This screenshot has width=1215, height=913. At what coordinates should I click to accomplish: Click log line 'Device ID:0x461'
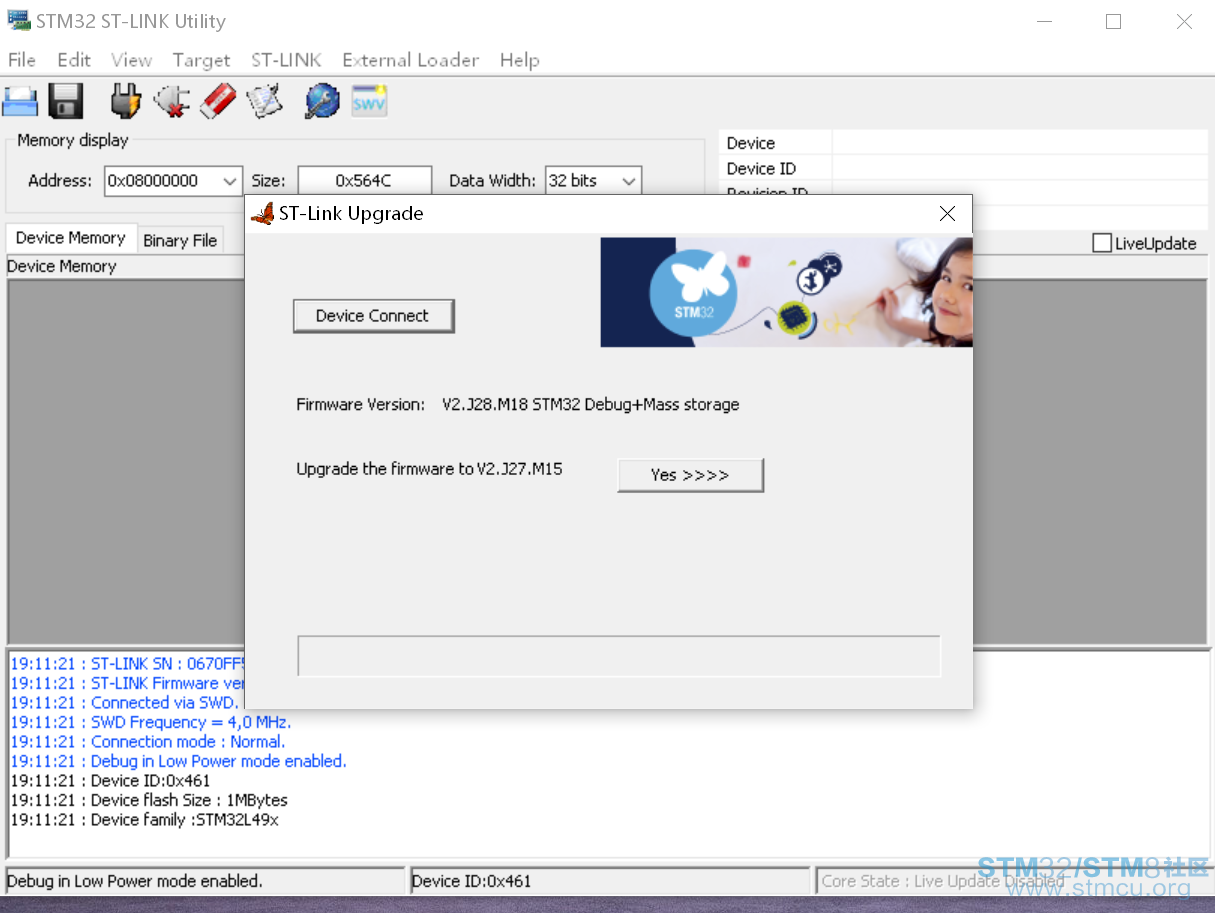point(110,781)
